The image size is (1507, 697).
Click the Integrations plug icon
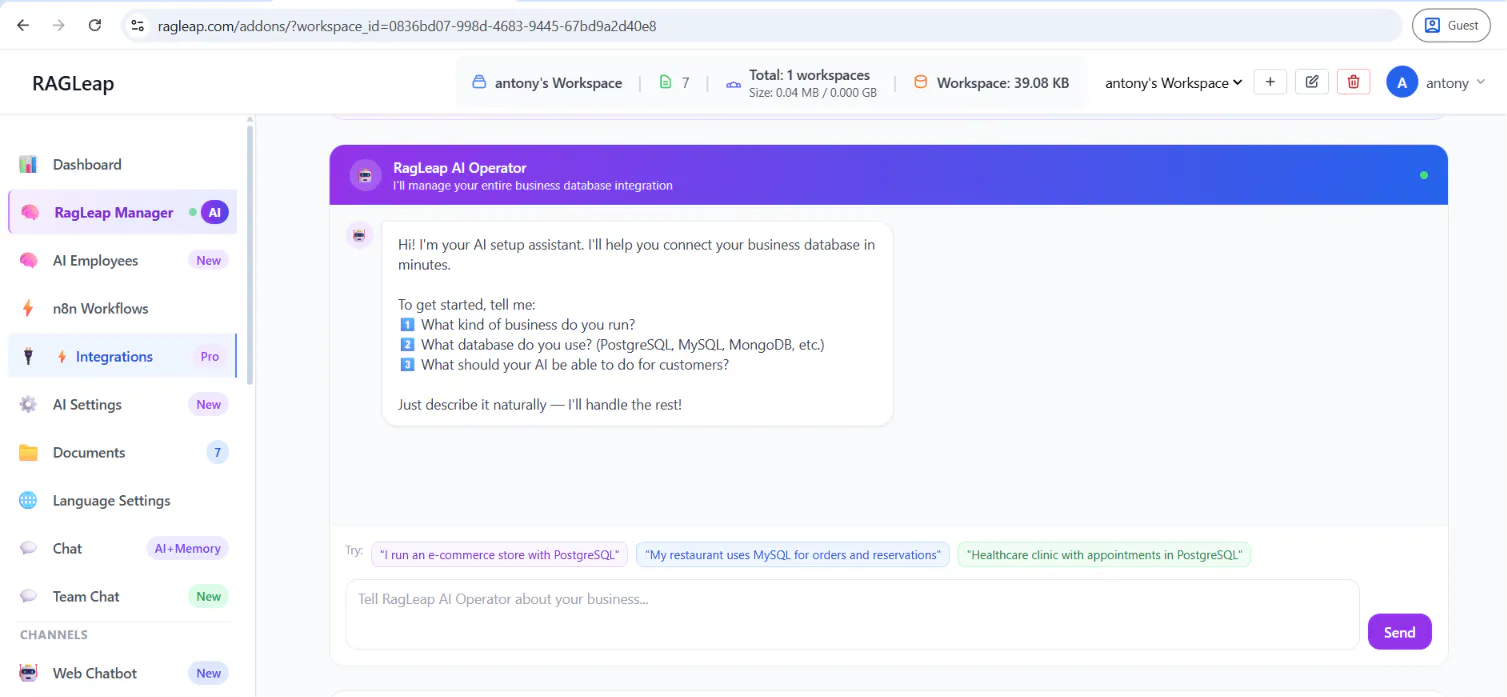(28, 356)
